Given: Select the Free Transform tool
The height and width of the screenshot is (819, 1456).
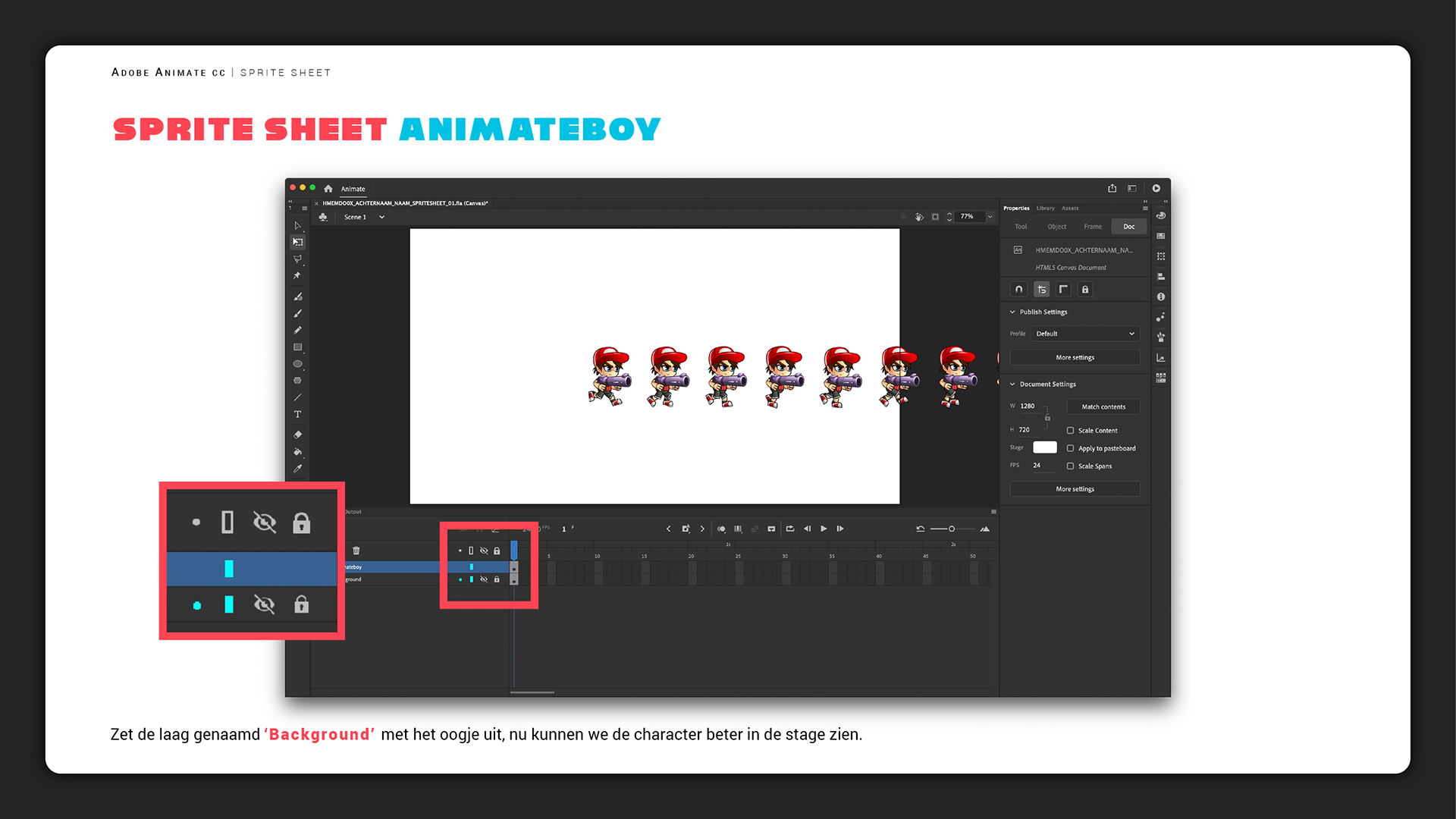Looking at the screenshot, I should 298,242.
